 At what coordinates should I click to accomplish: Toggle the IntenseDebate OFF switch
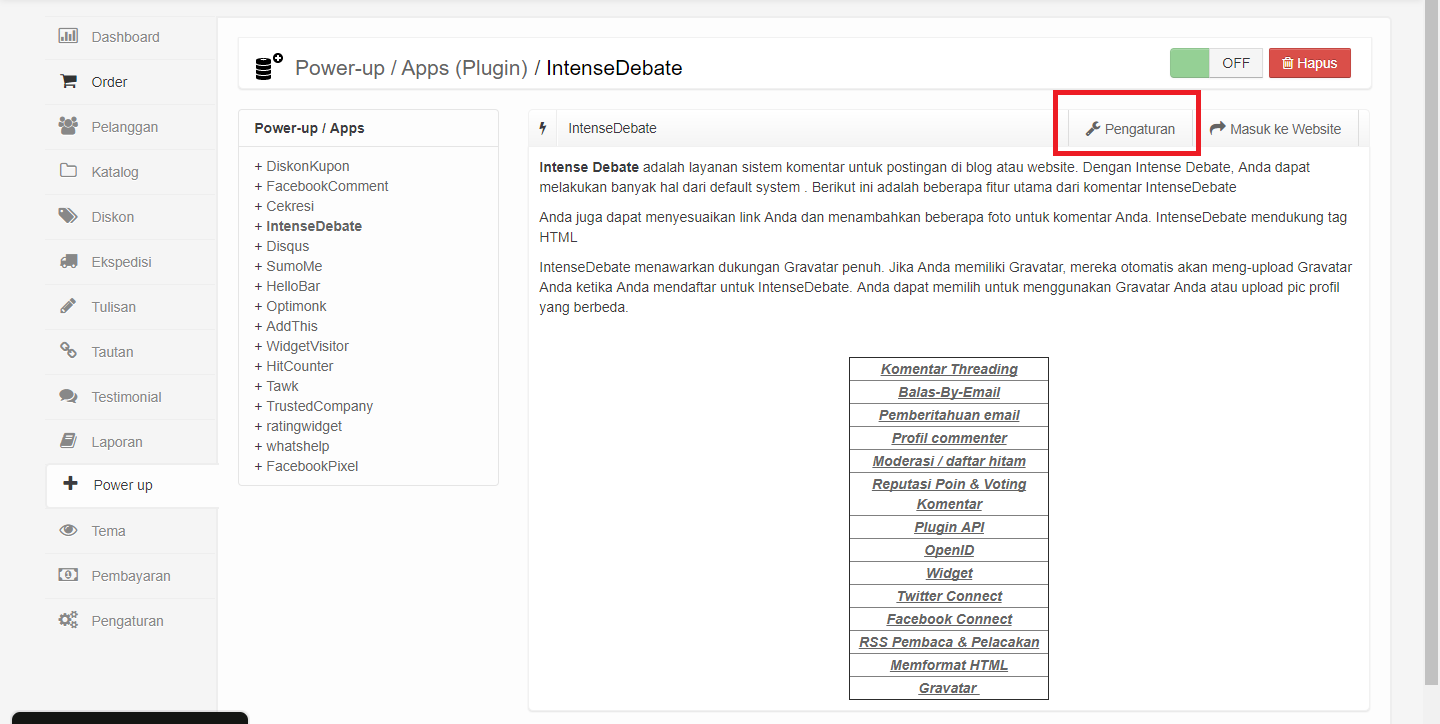click(1216, 63)
